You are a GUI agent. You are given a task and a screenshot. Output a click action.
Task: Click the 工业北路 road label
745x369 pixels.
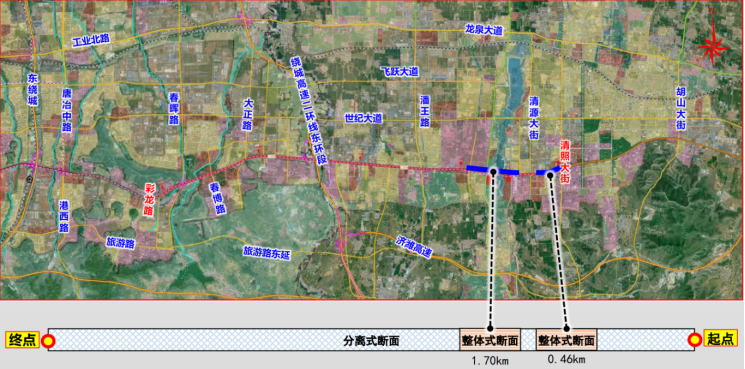pyautogui.click(x=91, y=41)
